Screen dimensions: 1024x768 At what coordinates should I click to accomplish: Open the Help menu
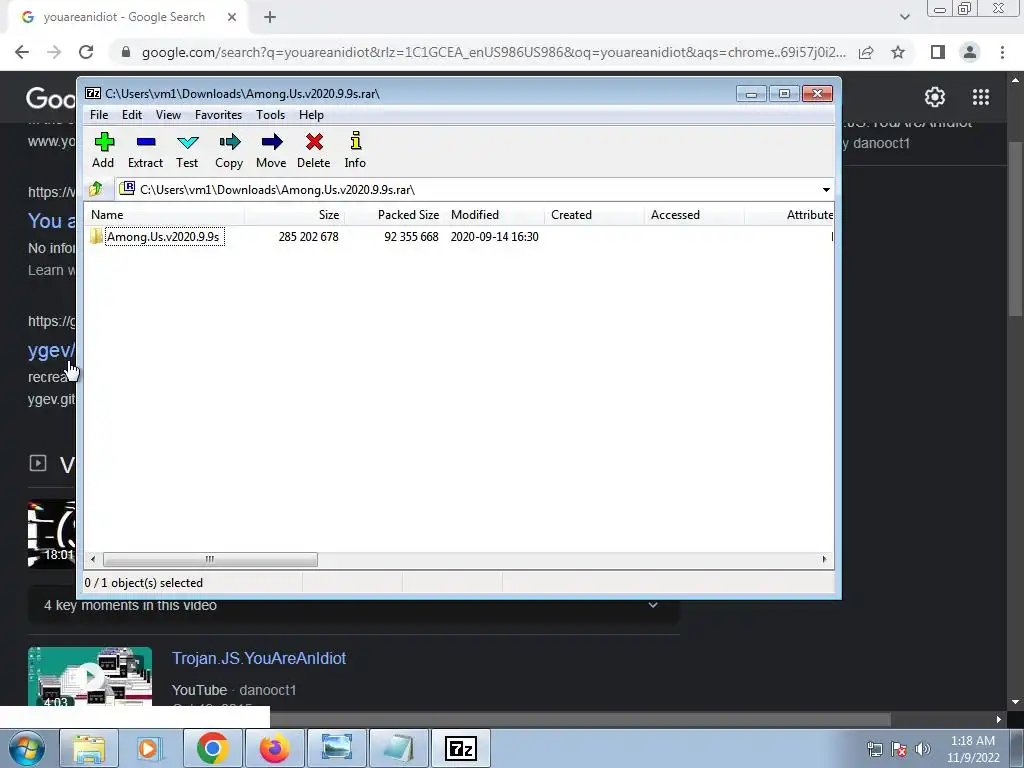312,115
